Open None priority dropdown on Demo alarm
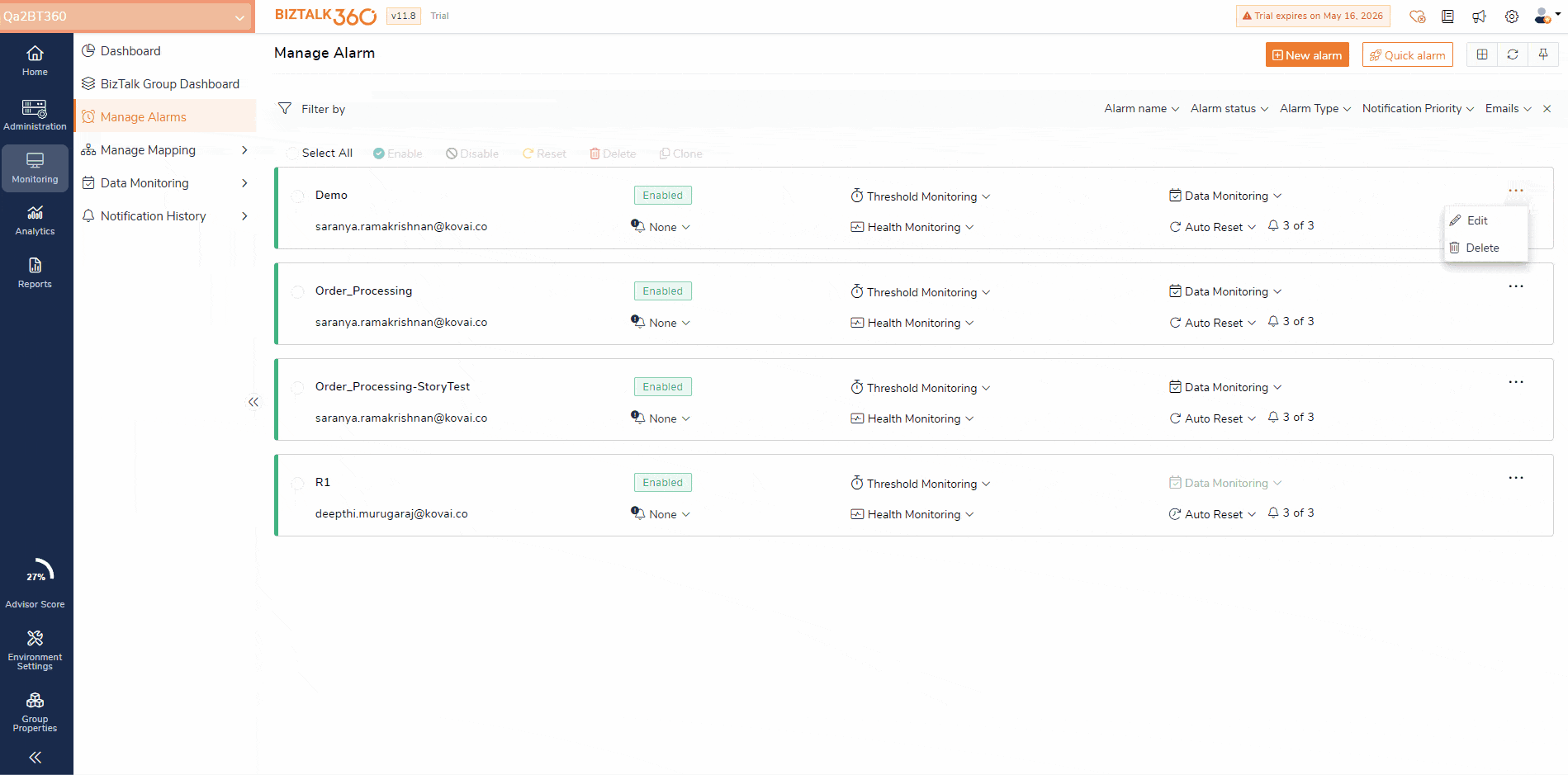The width and height of the screenshot is (1568, 775). tap(661, 227)
